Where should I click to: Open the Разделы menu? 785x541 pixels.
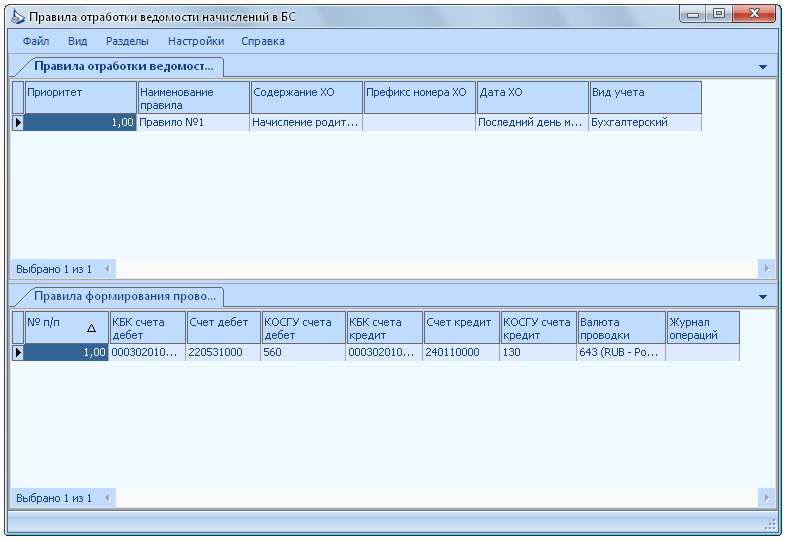pos(127,41)
